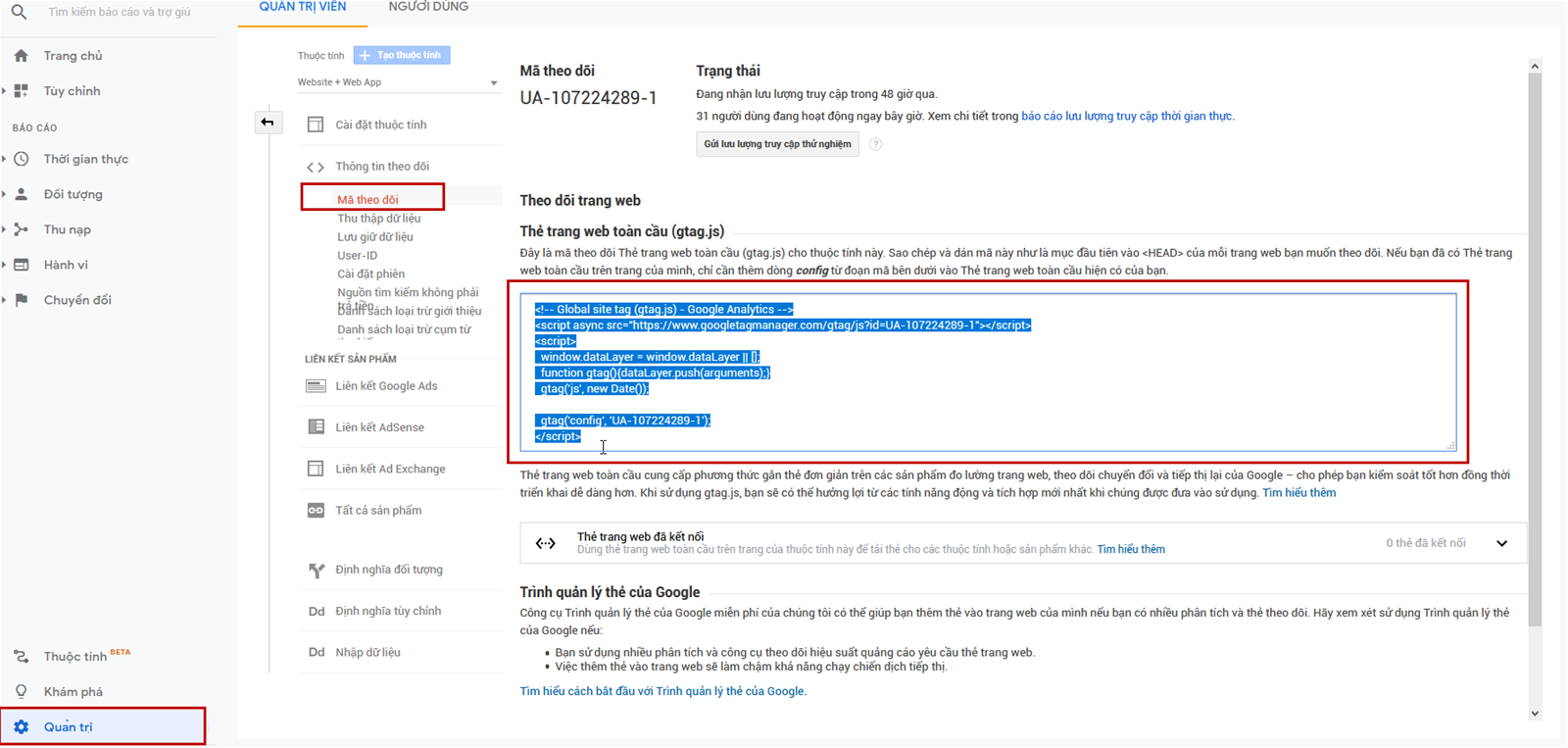Click the Quản trị gear icon
This screenshot has height=748, width=1568.
pyautogui.click(x=22, y=727)
